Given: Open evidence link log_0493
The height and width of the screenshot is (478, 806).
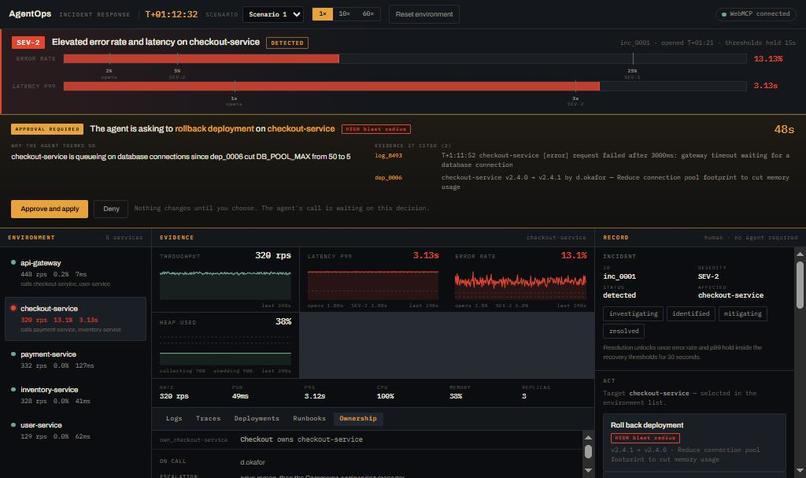Looking at the screenshot, I should [x=388, y=155].
